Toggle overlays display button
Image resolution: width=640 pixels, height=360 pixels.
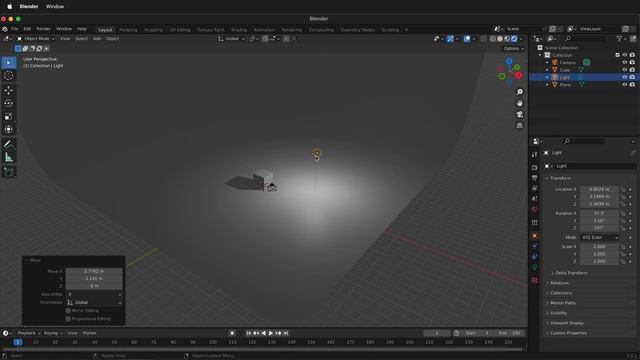(467, 39)
